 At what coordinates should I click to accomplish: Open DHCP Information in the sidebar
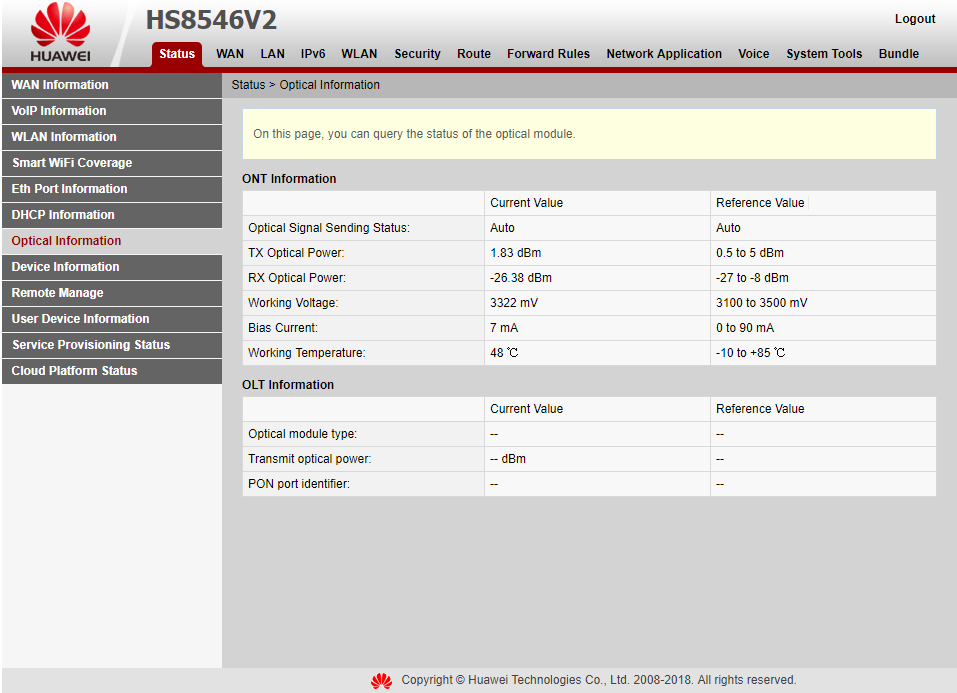click(112, 215)
